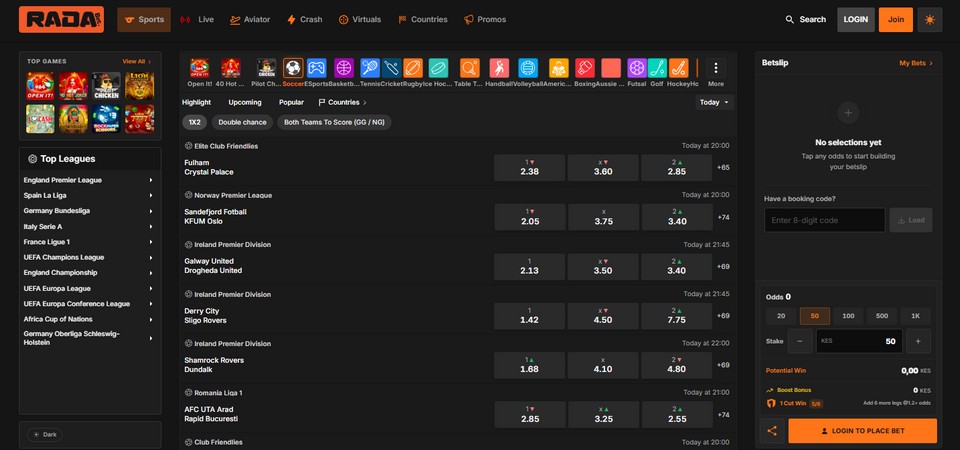This screenshot has height=450, width=960.
Task: Click the orange Join button
Action: pyautogui.click(x=896, y=20)
